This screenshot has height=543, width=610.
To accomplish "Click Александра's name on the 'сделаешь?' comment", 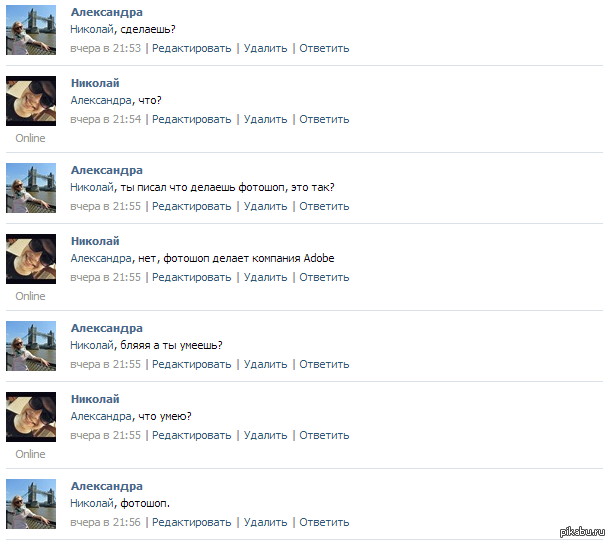I will [107, 12].
